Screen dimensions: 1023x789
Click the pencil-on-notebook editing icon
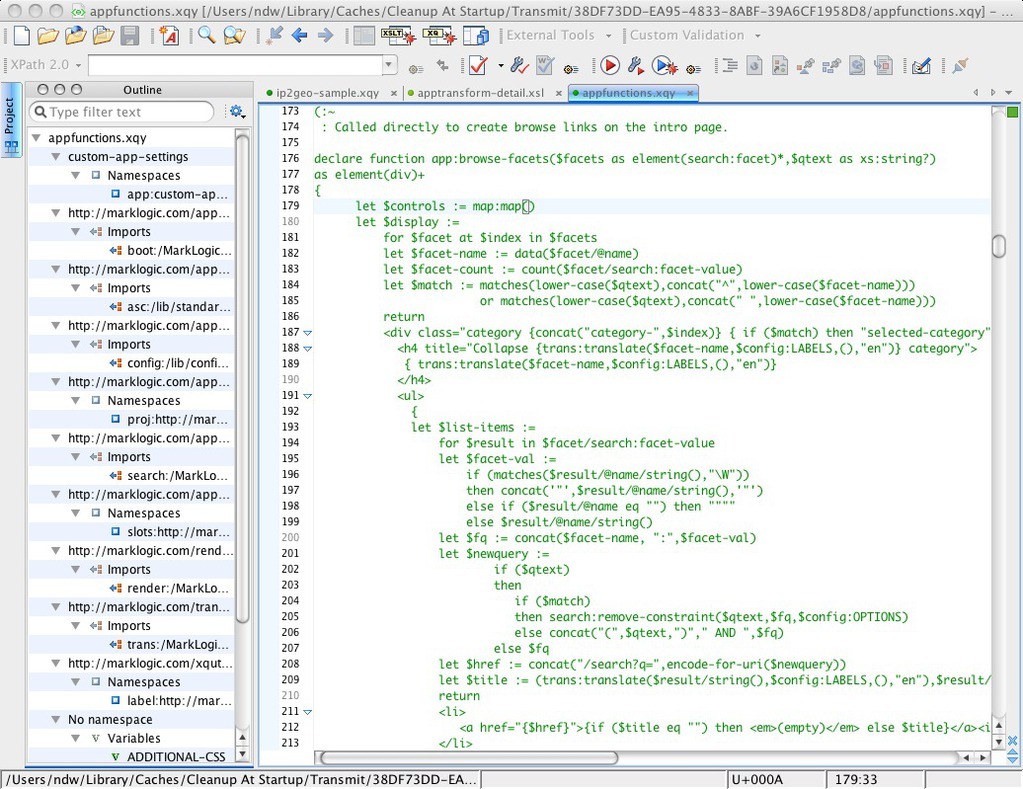tap(921, 65)
